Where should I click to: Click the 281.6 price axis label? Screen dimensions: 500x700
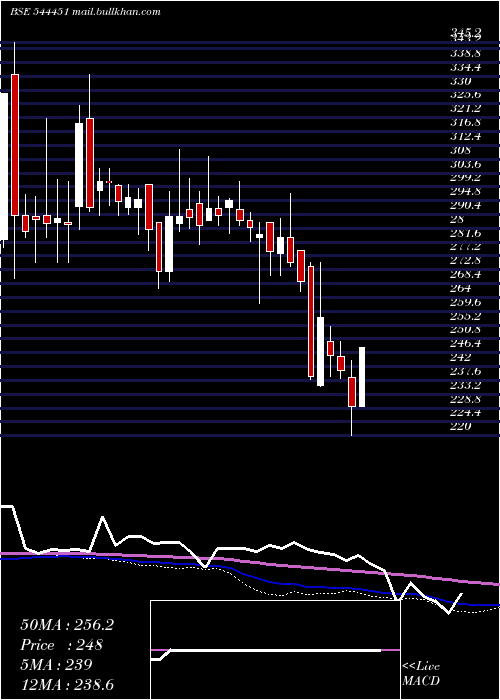pos(466,233)
